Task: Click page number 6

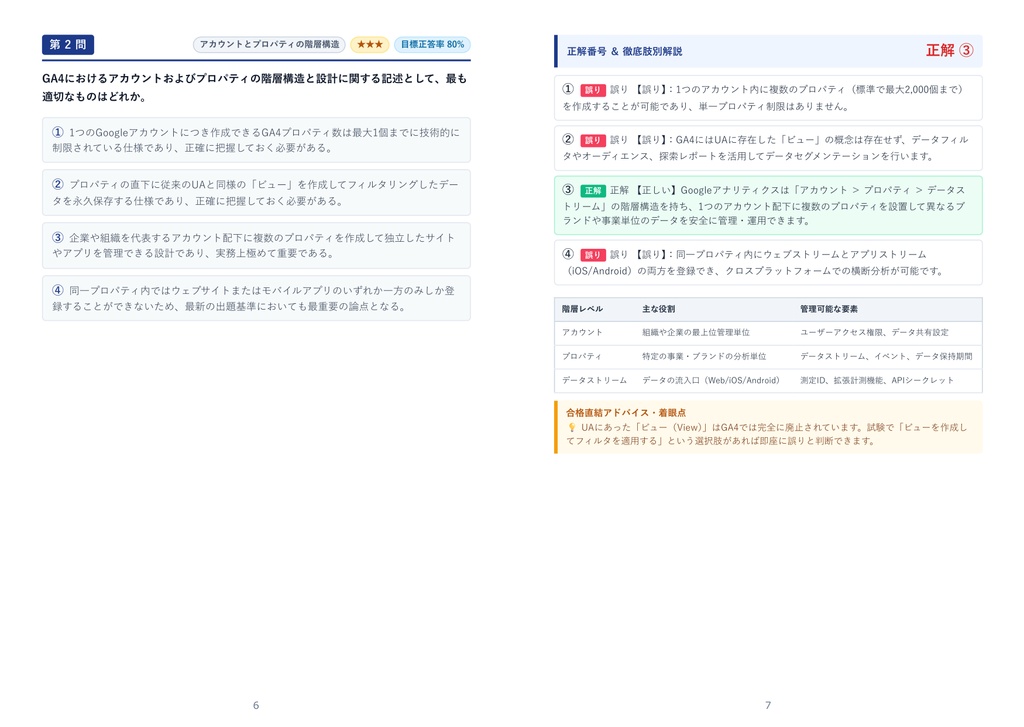Action: click(256, 705)
